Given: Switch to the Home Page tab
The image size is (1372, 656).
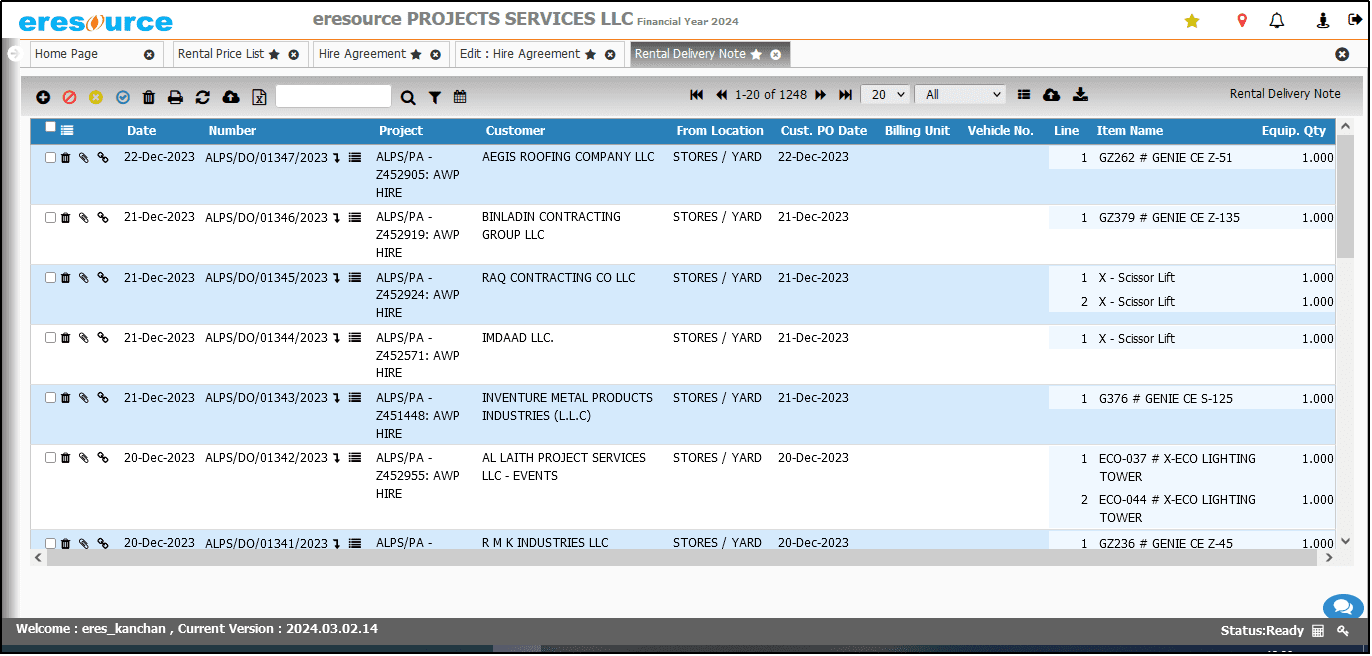Looking at the screenshot, I should (66, 54).
